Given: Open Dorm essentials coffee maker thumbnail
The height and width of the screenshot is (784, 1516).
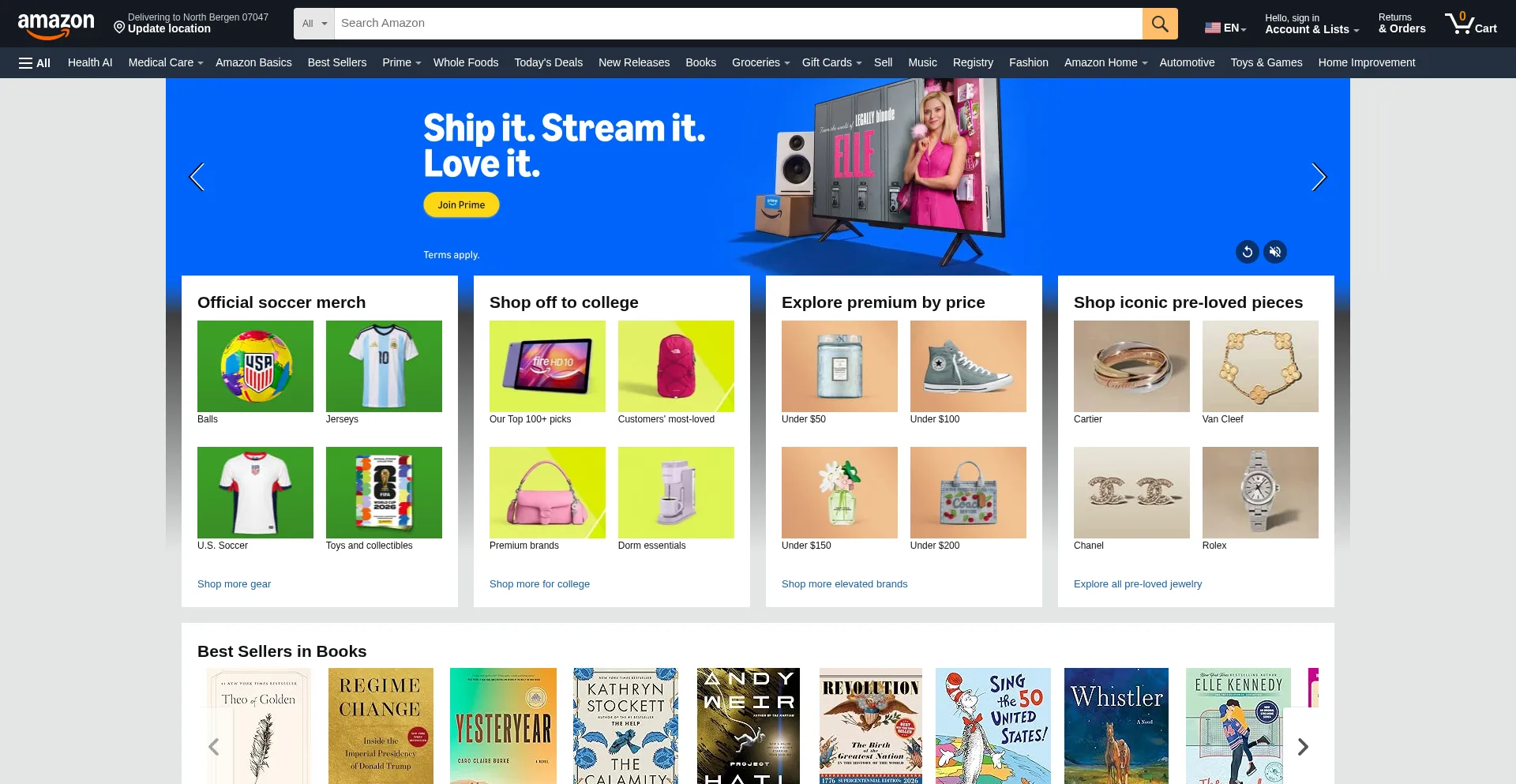Looking at the screenshot, I should pos(676,493).
